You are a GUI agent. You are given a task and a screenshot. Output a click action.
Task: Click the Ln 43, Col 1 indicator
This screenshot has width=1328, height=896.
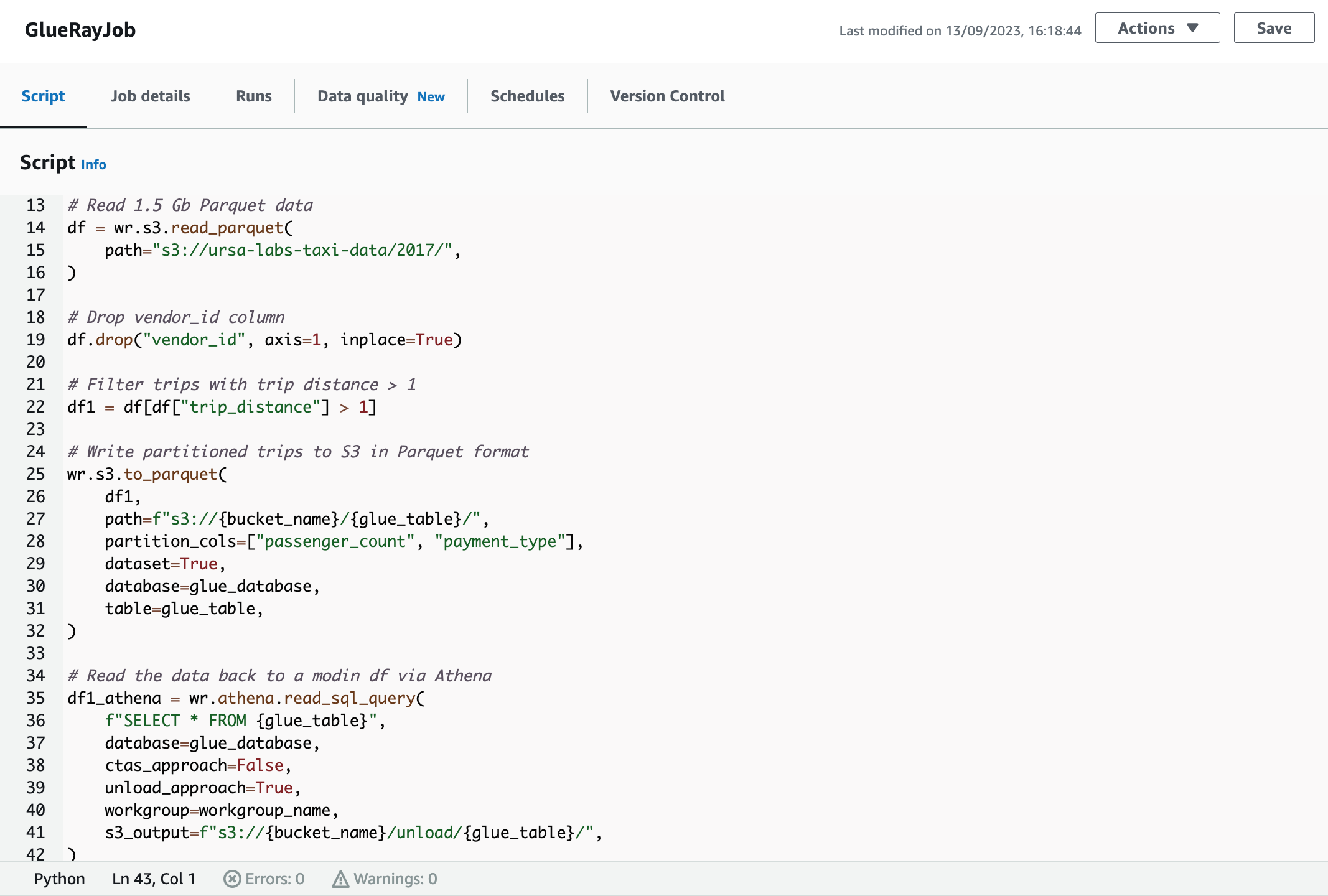click(x=154, y=879)
